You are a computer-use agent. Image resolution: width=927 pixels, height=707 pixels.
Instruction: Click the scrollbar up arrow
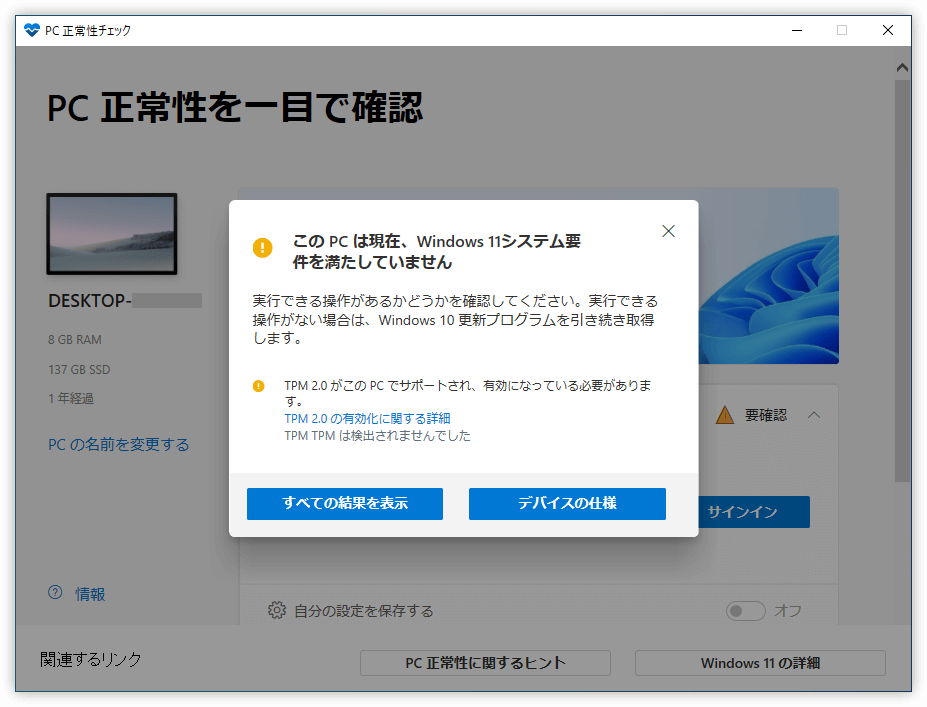(902, 67)
